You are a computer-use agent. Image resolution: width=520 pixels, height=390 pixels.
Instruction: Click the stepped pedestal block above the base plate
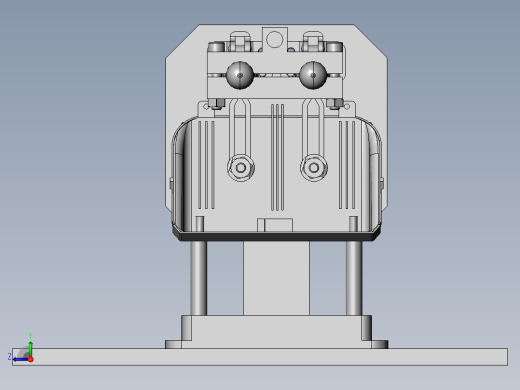(276, 332)
